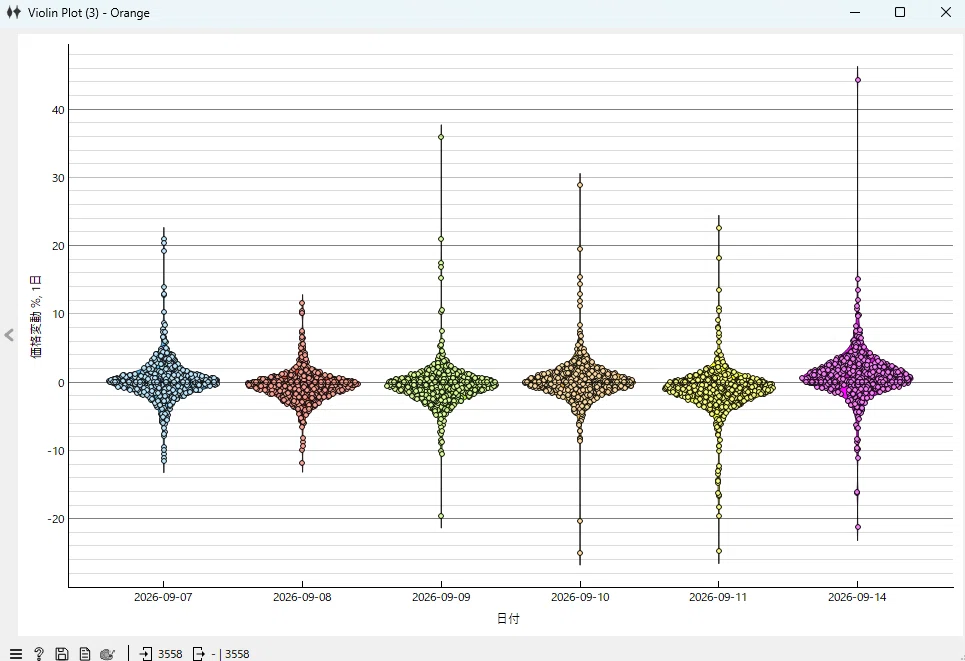This screenshot has height=661, width=965.
Task: Click the input count 3558
Action: pos(170,654)
